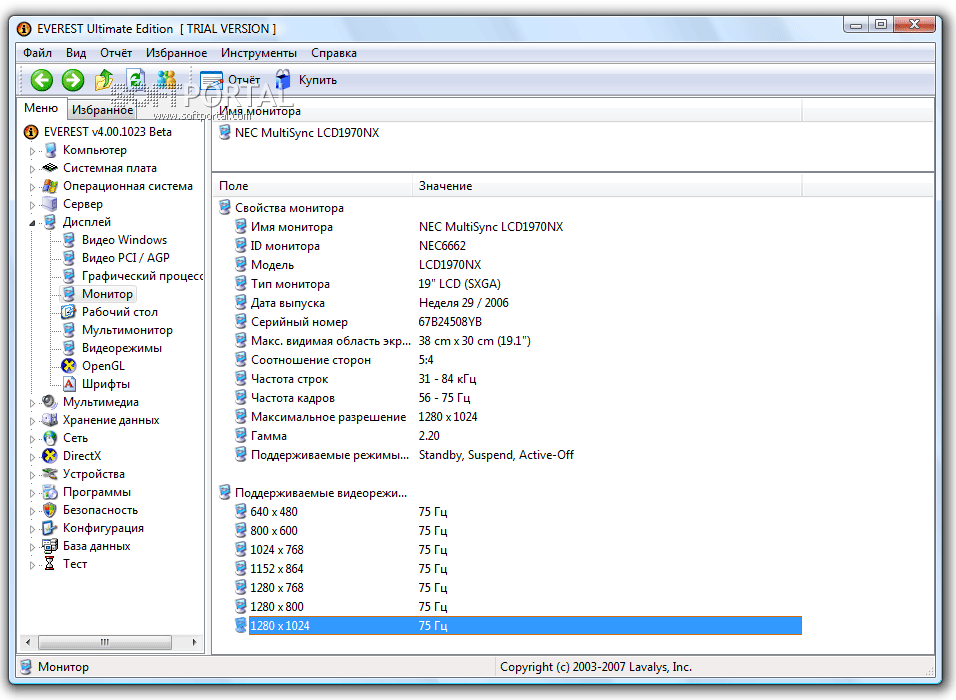956x700 pixels.
Task: Select the Видео Windows tree item
Action: (124, 240)
